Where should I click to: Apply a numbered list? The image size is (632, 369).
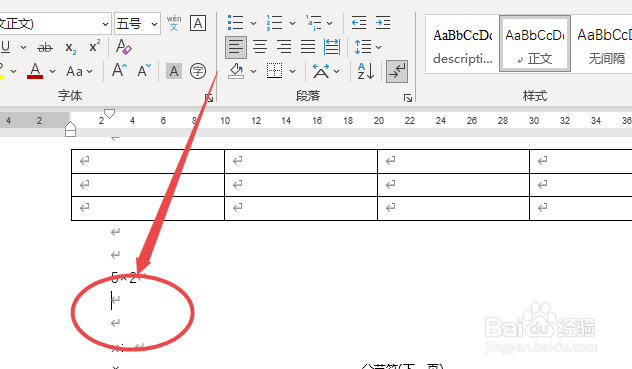(x=274, y=23)
